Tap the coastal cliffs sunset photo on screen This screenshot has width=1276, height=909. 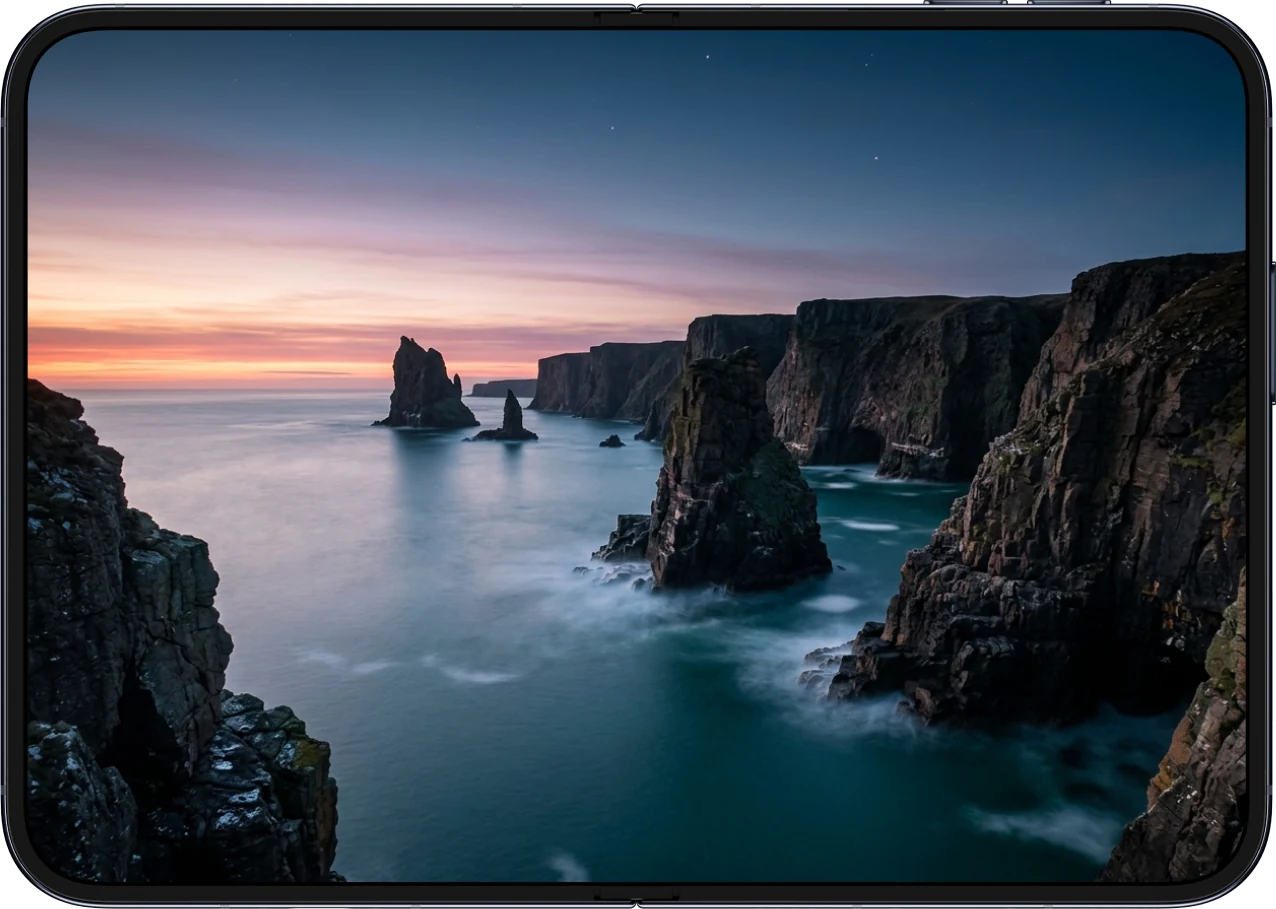(x=637, y=455)
